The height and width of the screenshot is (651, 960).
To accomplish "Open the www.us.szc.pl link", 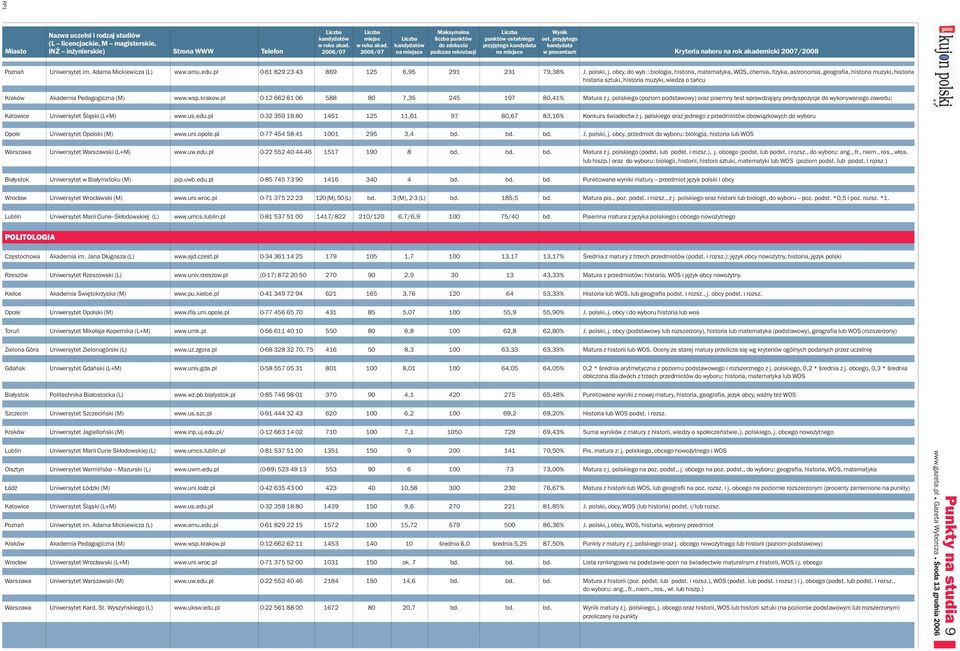I will [192, 413].
